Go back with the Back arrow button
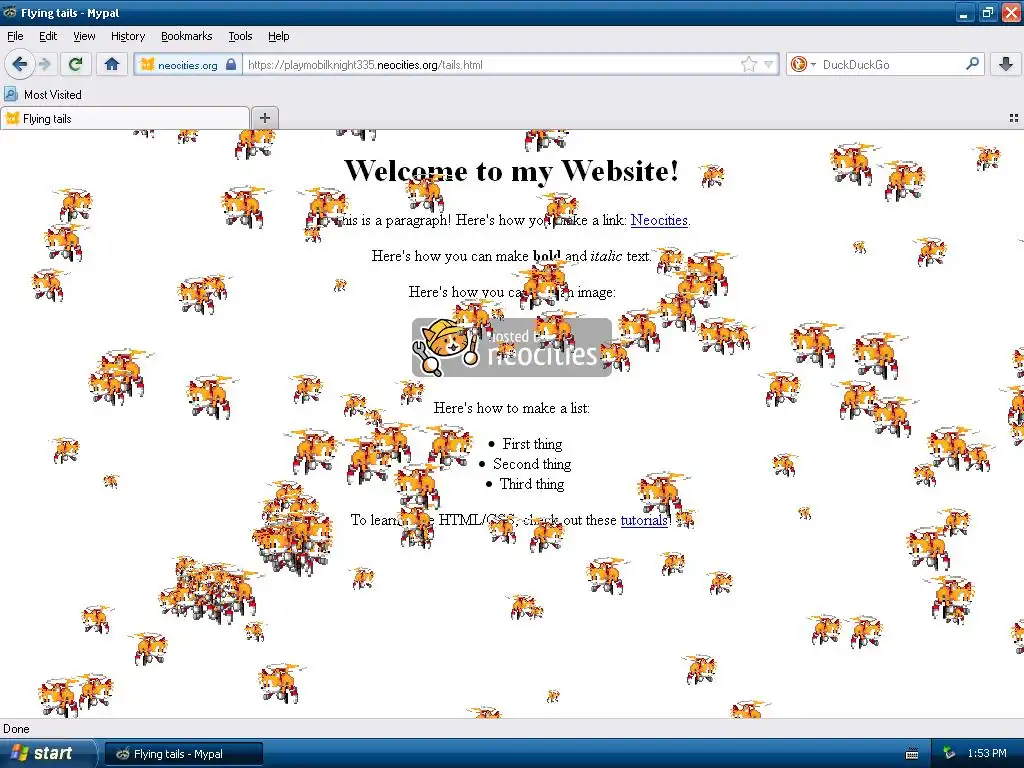 tap(20, 64)
